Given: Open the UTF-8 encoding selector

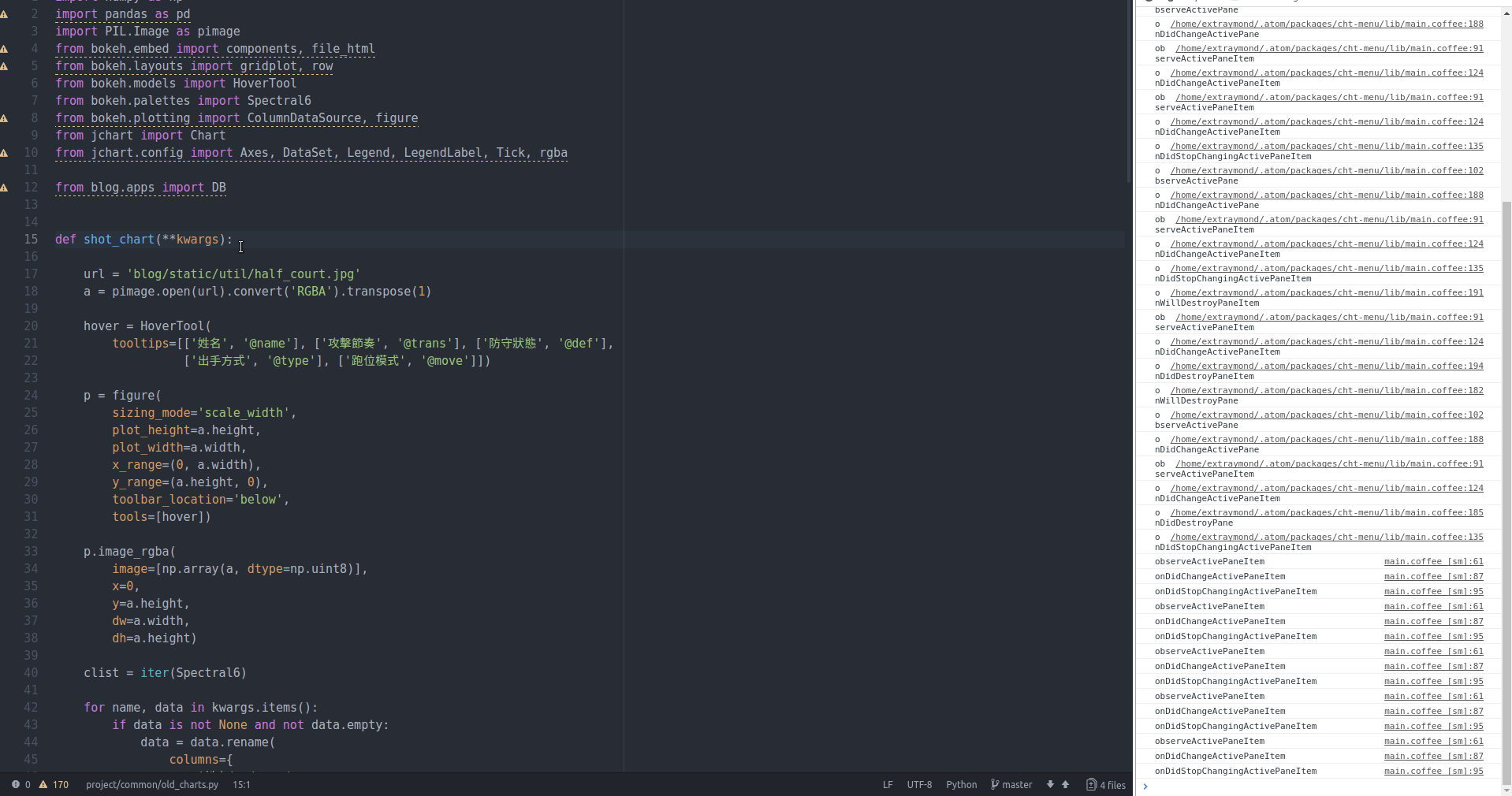Looking at the screenshot, I should 919,784.
